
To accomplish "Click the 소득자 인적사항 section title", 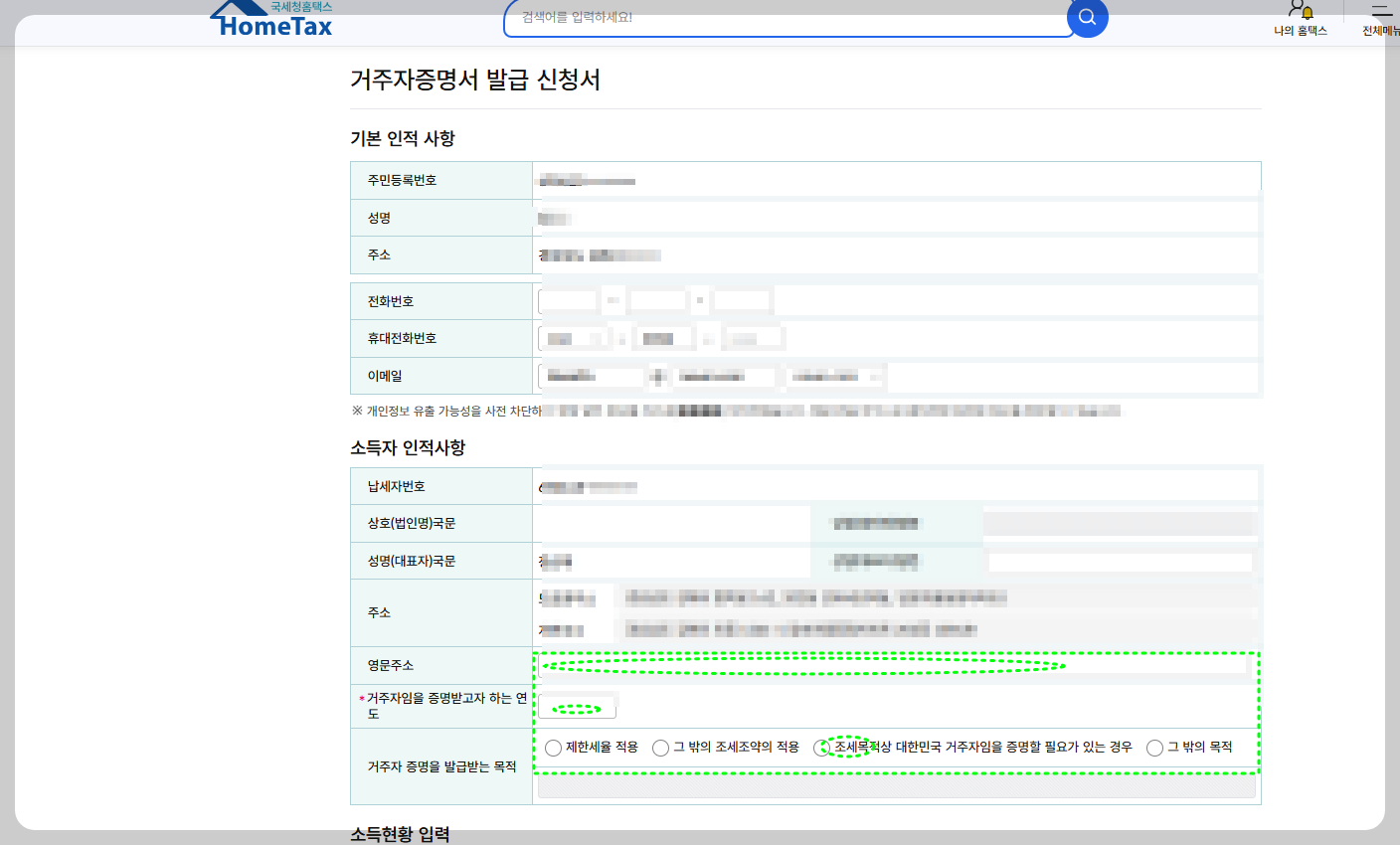I will coord(408,447).
